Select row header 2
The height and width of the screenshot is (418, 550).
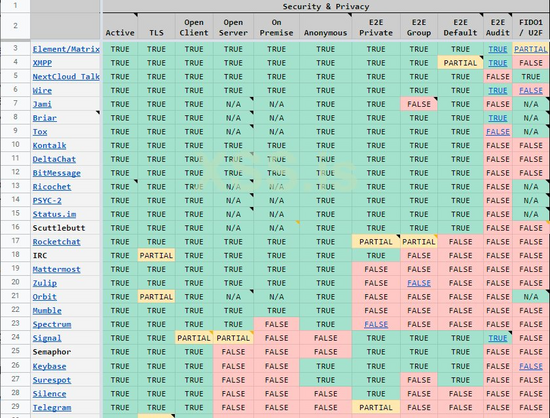[15, 26]
